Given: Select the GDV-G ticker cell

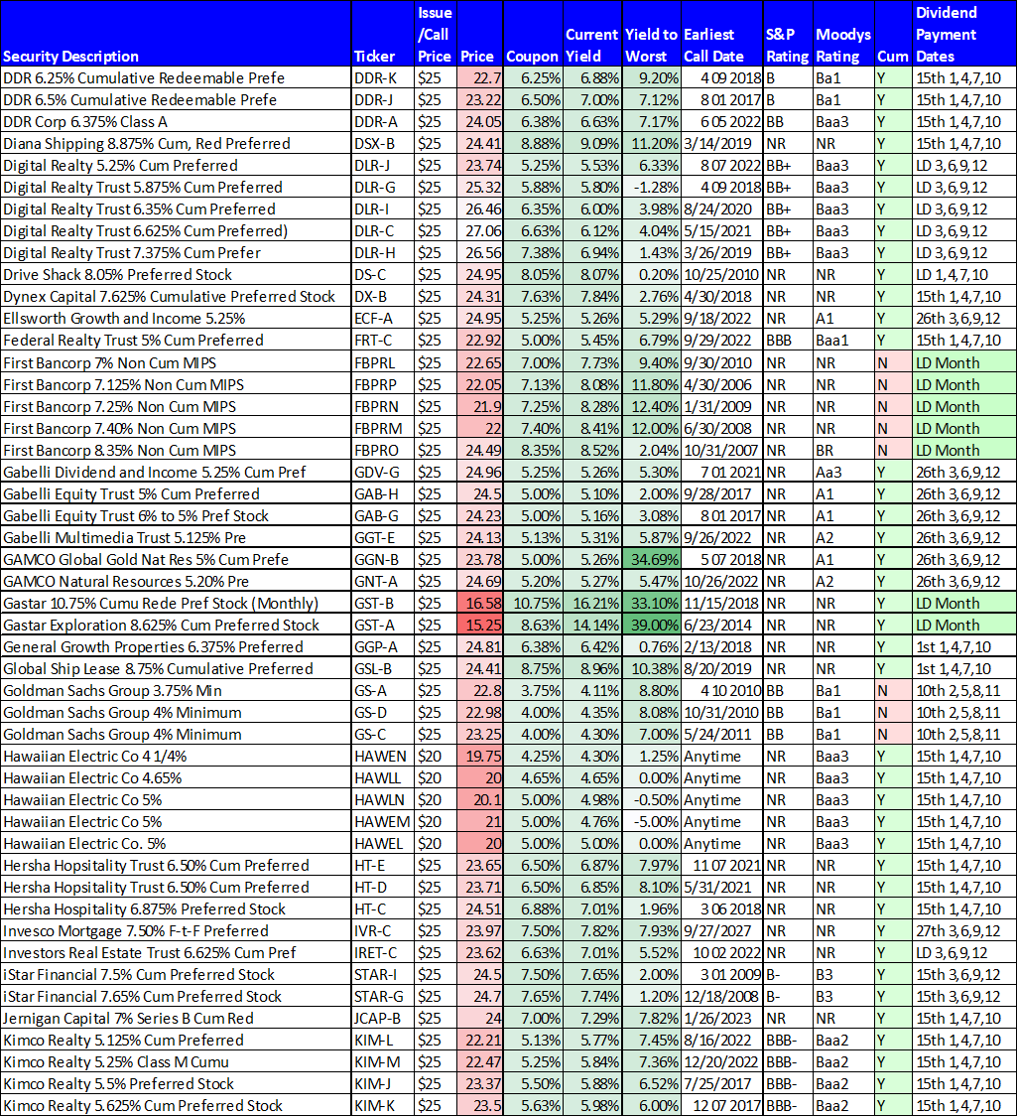Looking at the screenshot, I should 383,472.
